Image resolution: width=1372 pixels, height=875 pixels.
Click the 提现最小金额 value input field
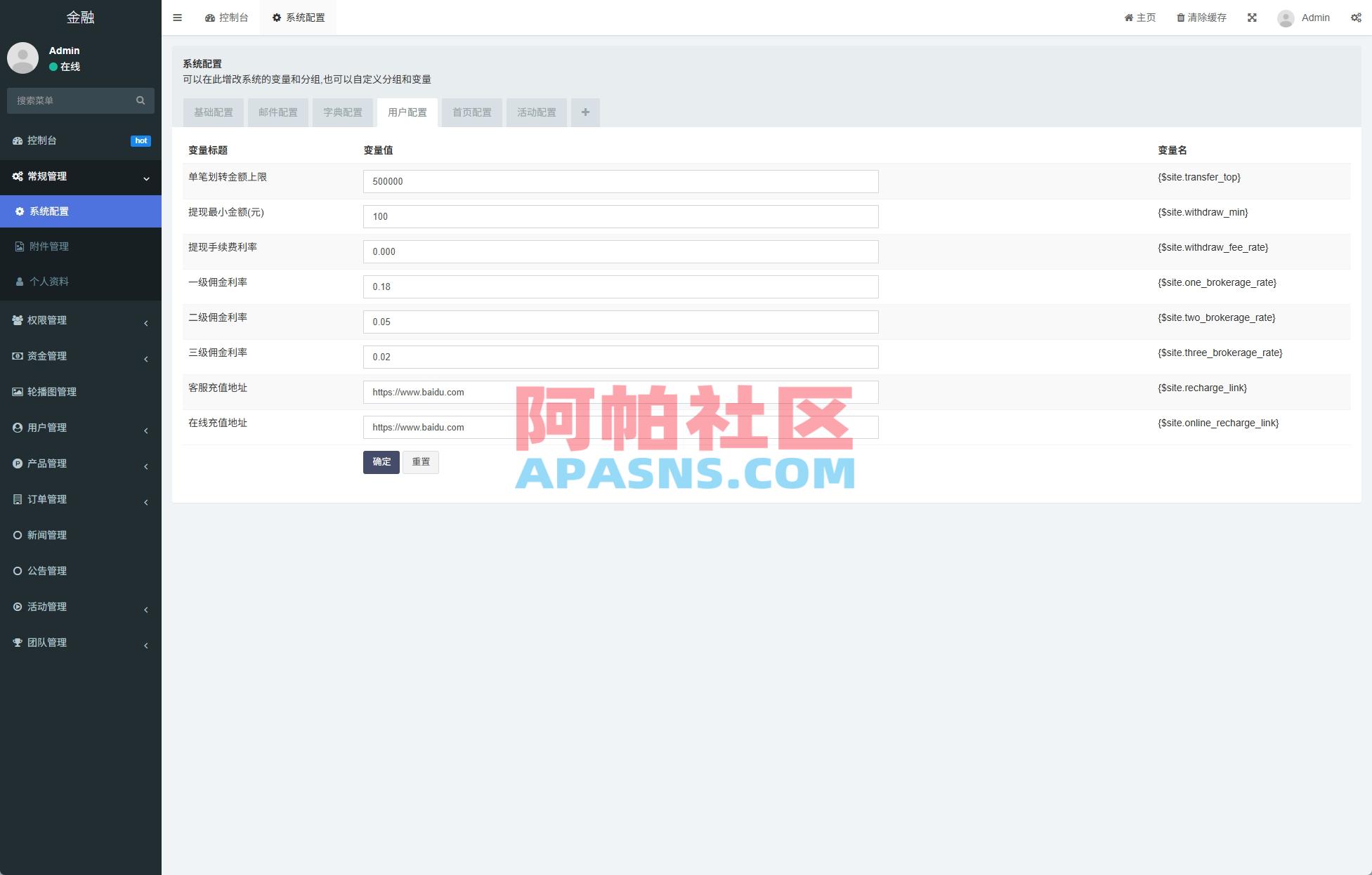click(620, 216)
